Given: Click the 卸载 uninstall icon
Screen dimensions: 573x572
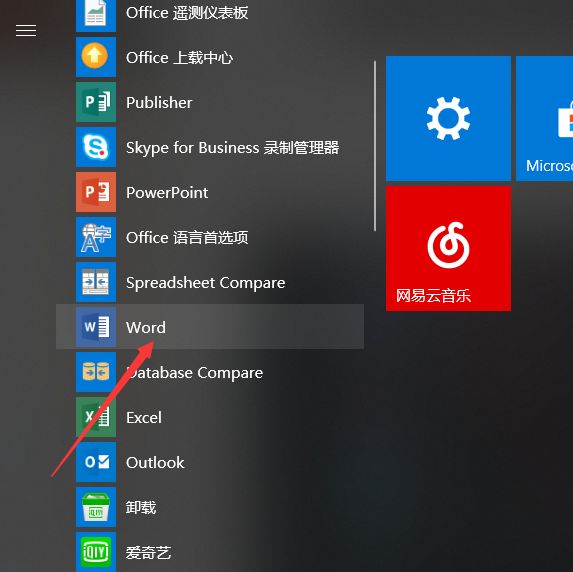Looking at the screenshot, I should point(96,507).
